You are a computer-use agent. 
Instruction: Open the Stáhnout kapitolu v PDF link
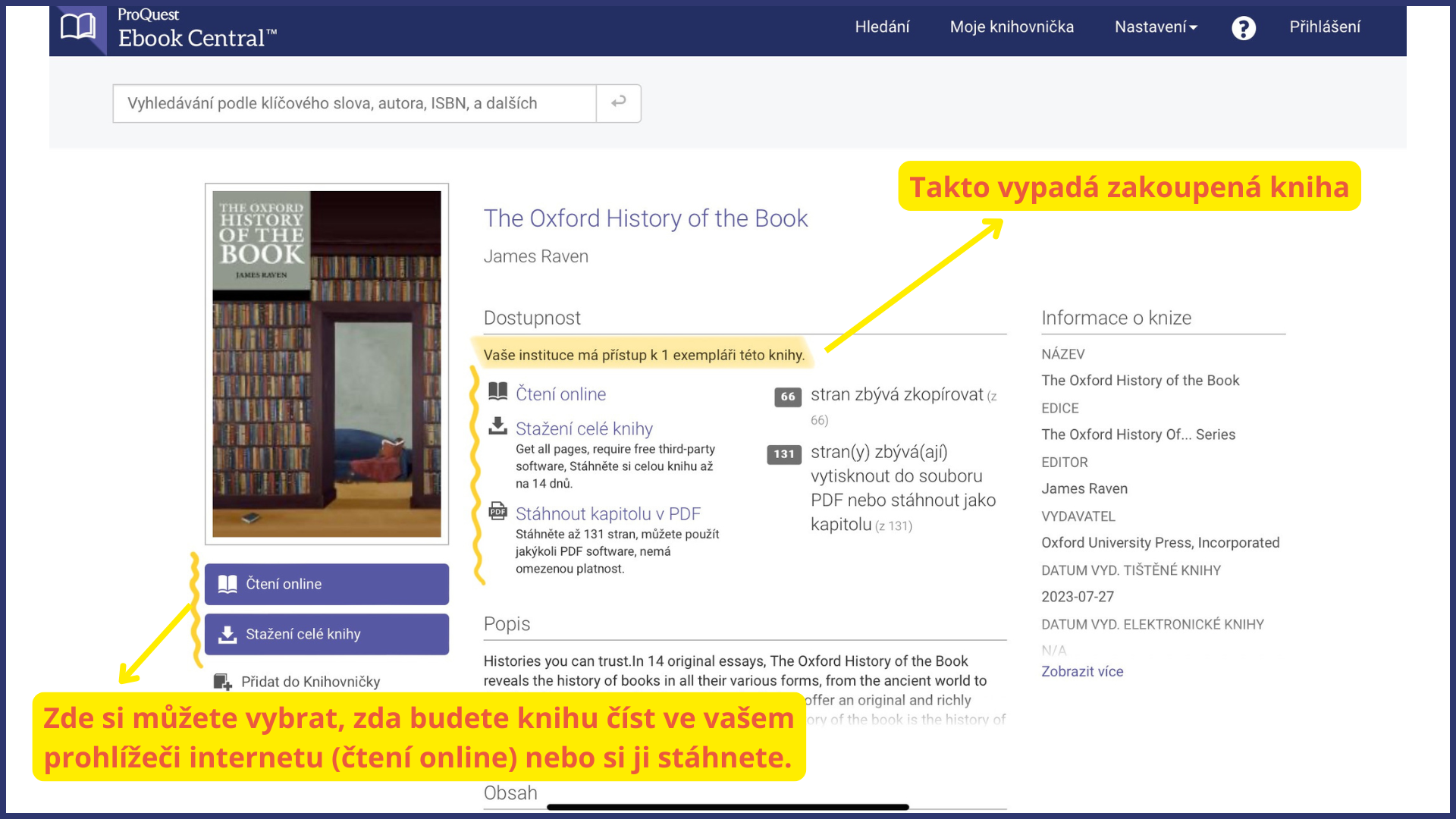[x=608, y=514]
